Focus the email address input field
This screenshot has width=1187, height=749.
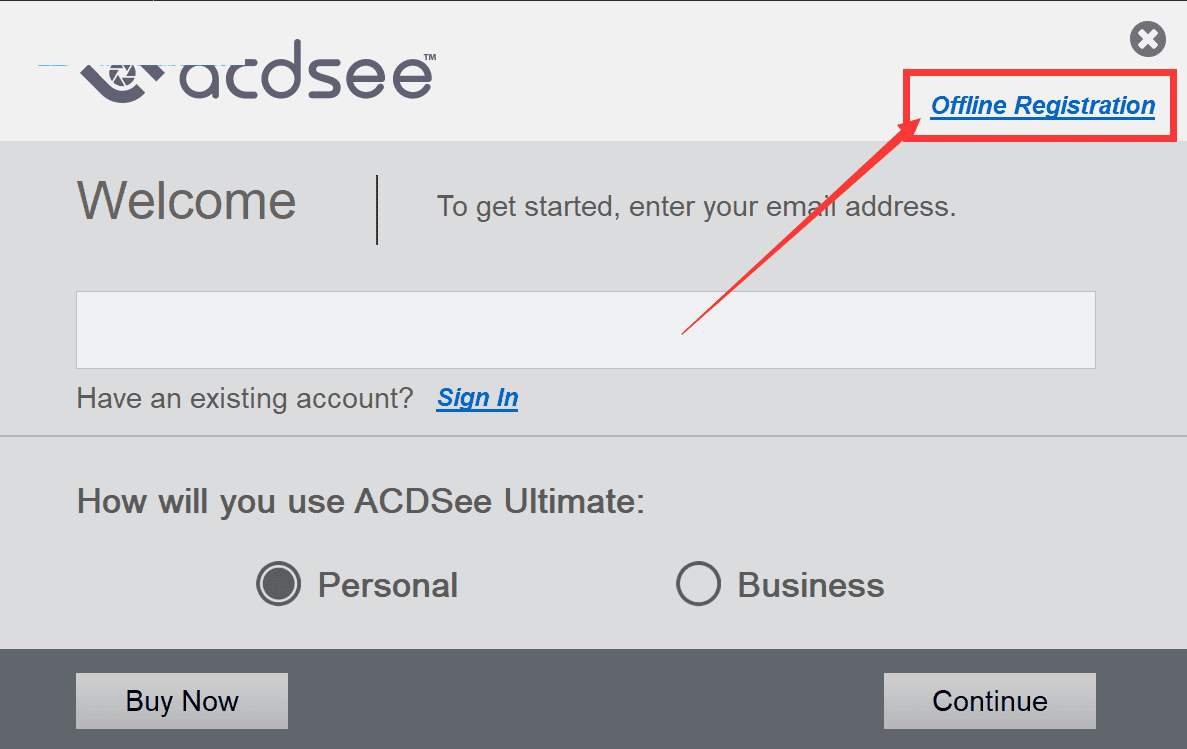click(x=585, y=330)
